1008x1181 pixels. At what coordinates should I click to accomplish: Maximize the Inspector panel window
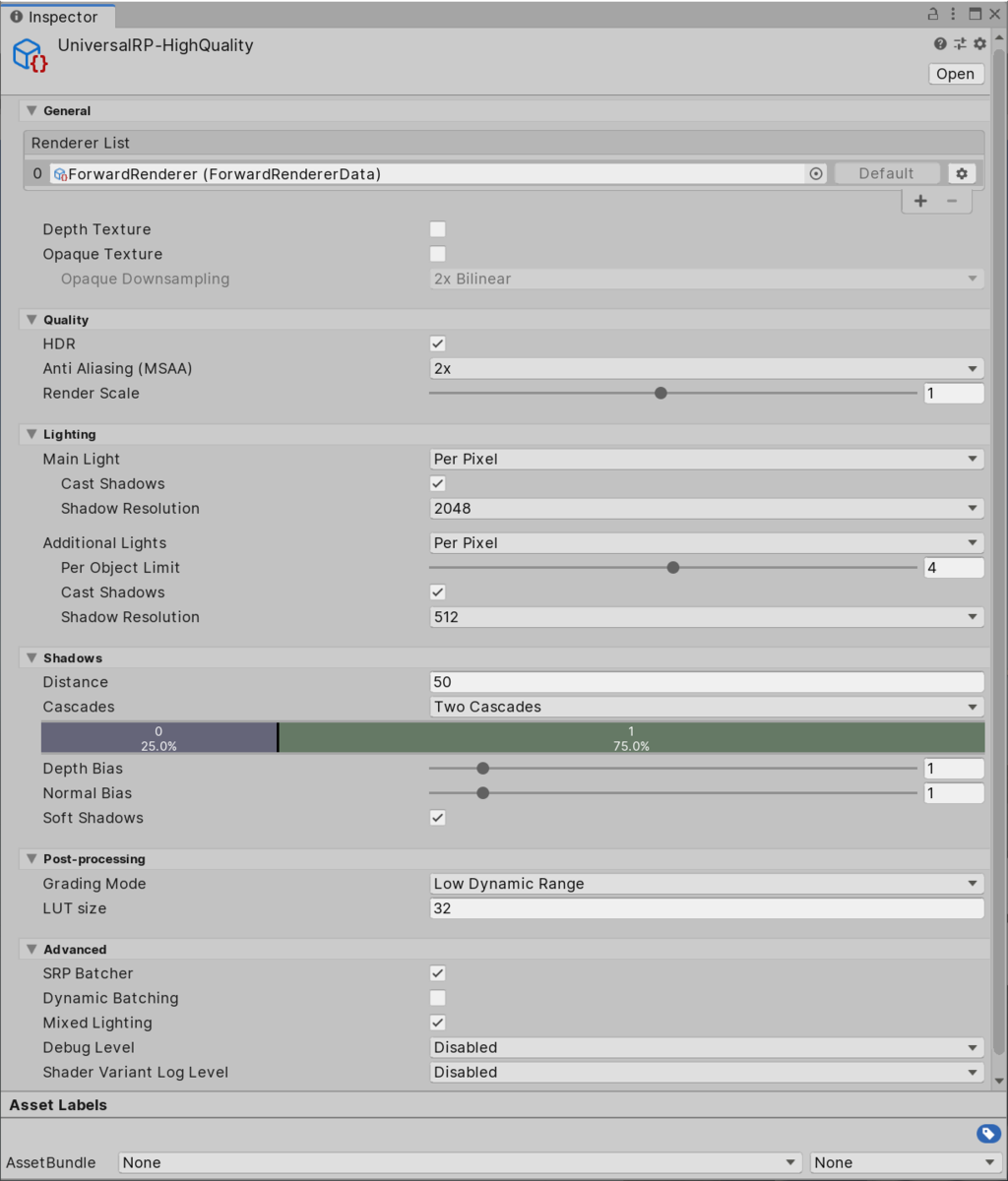(975, 15)
